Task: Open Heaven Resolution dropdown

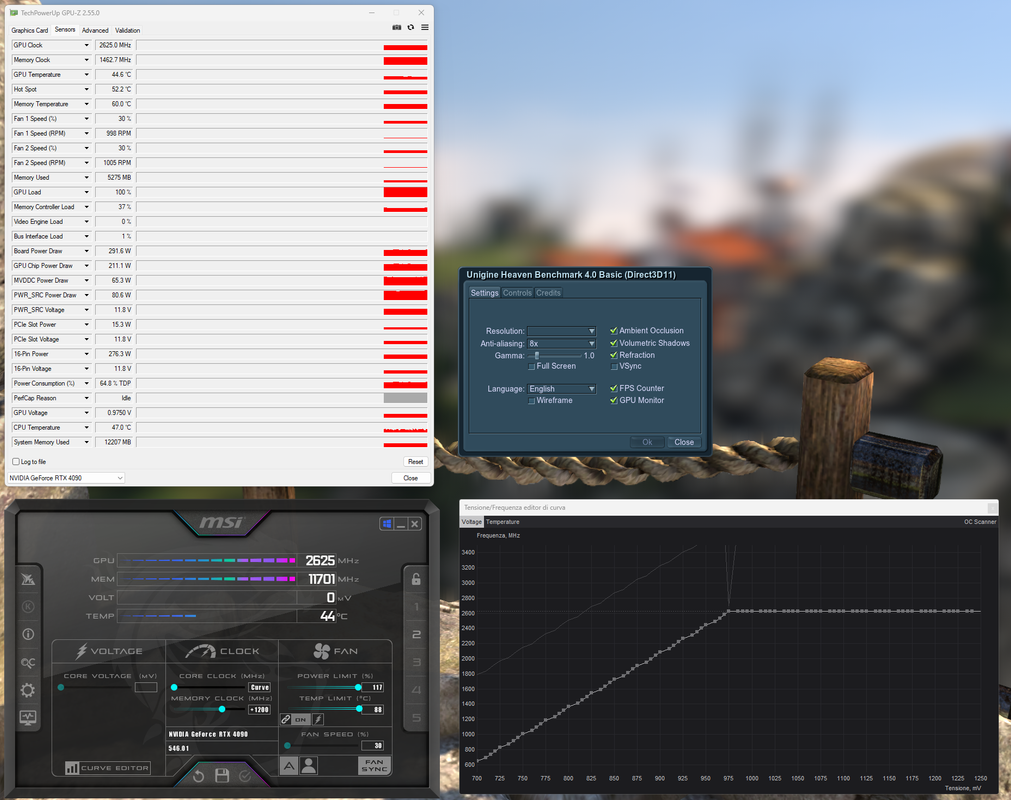Action: click(562, 331)
